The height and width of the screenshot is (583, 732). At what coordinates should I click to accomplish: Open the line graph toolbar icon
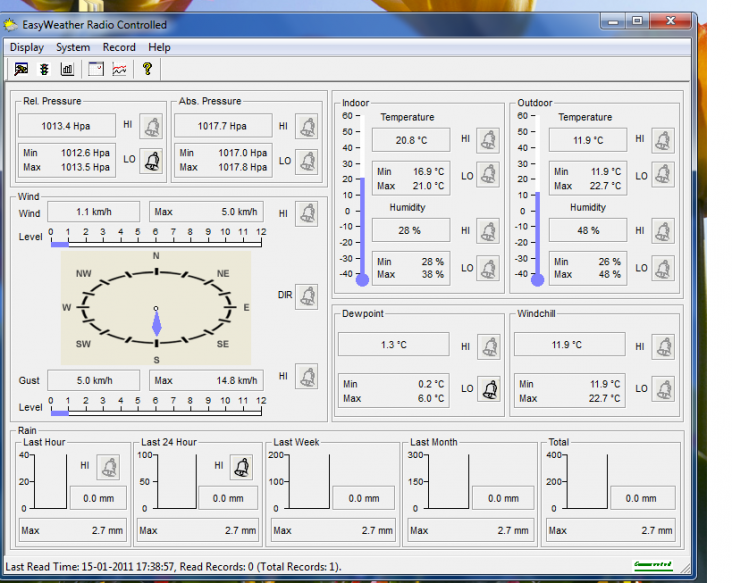coord(120,69)
